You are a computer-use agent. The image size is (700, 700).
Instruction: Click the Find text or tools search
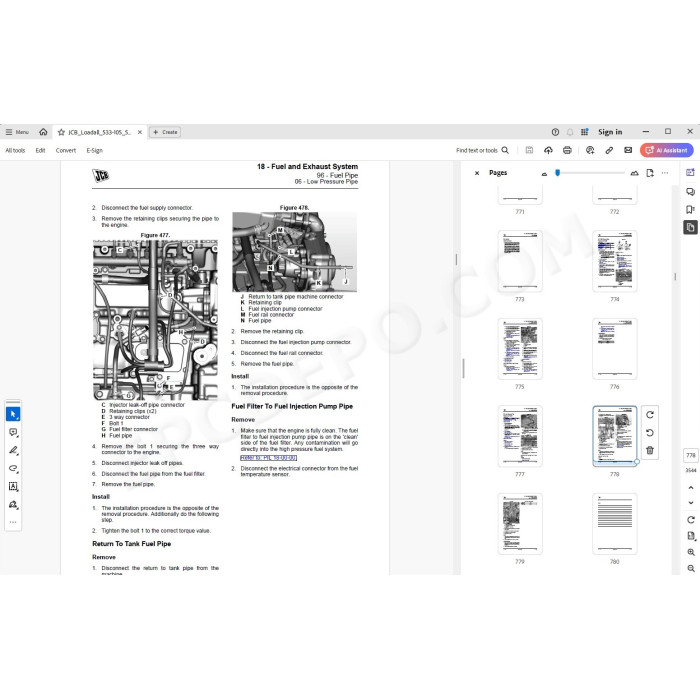click(482, 150)
